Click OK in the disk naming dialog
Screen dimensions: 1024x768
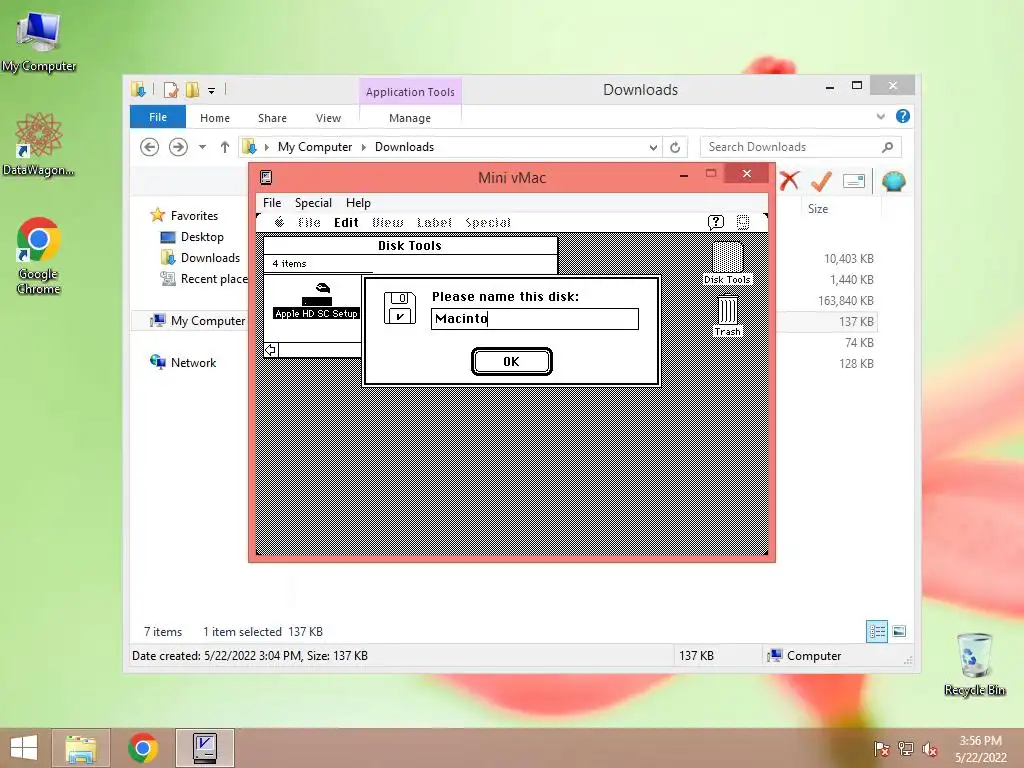coord(511,361)
